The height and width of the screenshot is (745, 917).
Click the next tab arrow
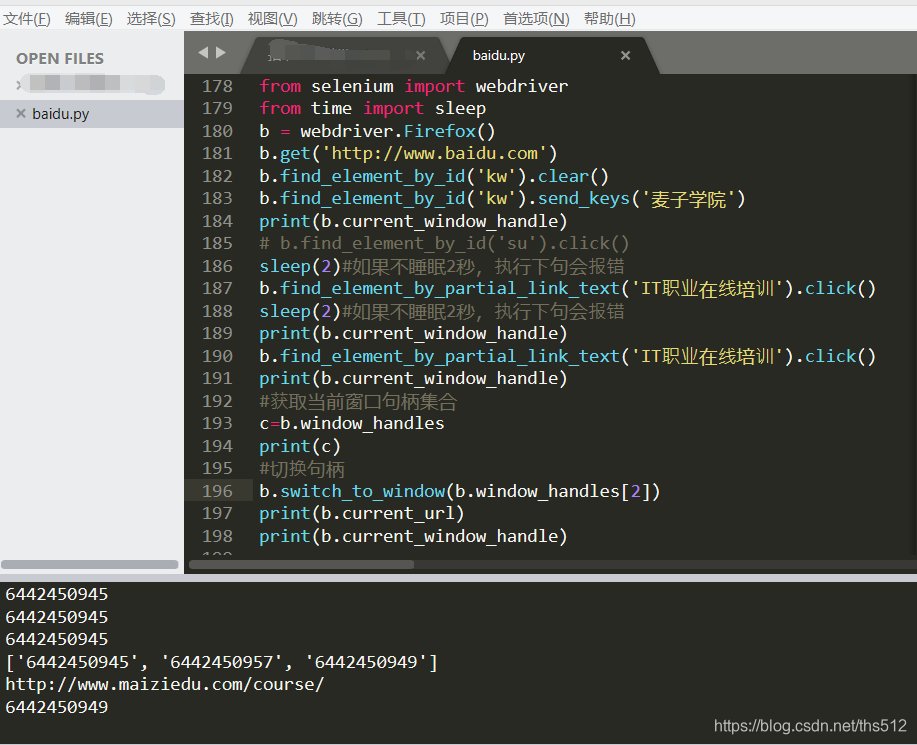click(221, 53)
